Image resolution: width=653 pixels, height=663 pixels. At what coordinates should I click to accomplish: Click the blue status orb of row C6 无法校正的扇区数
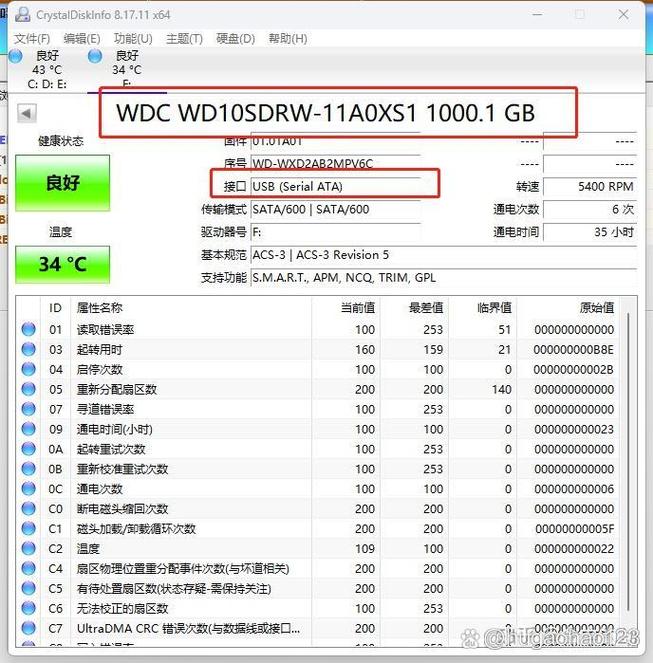click(28, 608)
